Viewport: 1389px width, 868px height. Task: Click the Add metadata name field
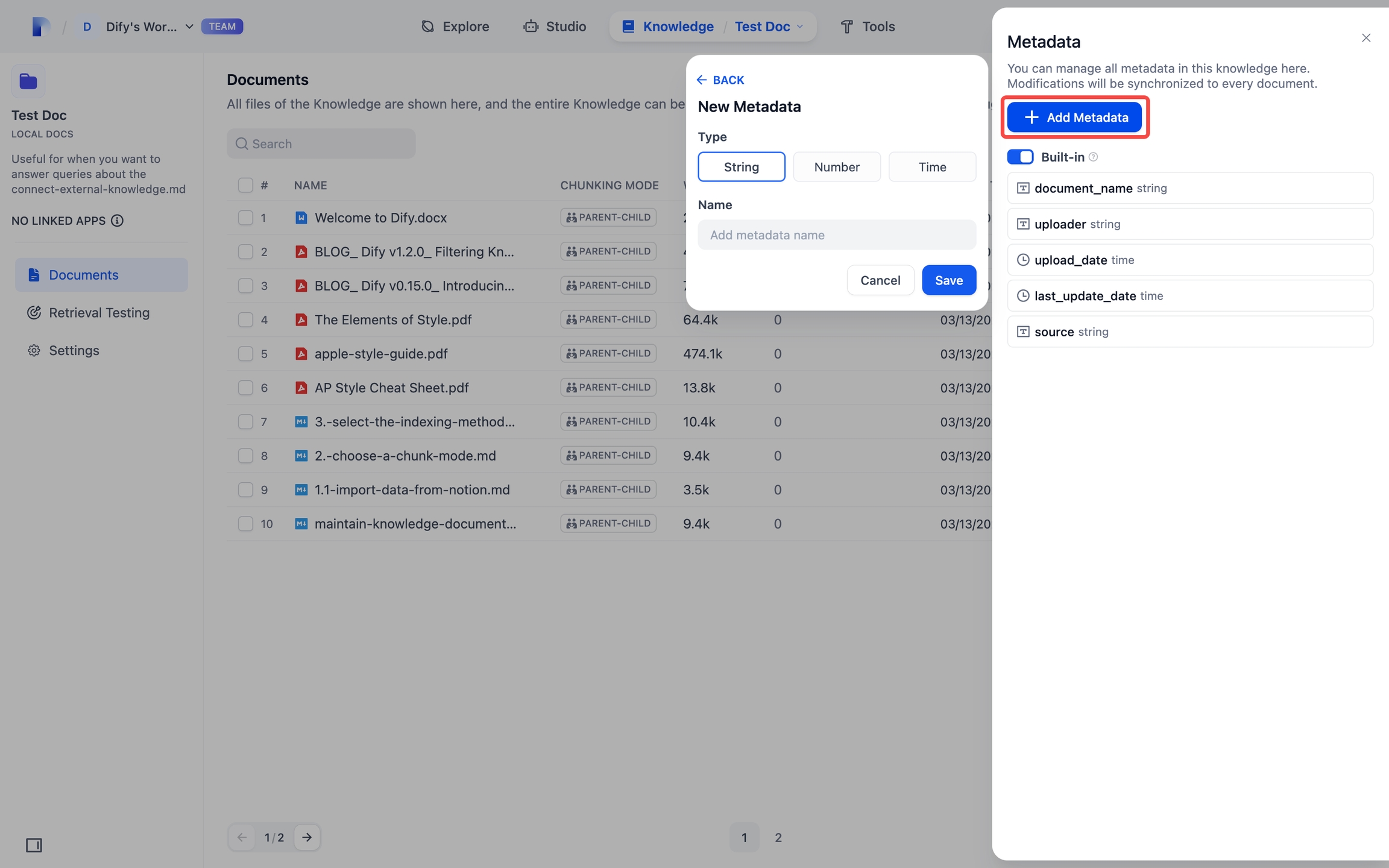pos(836,235)
